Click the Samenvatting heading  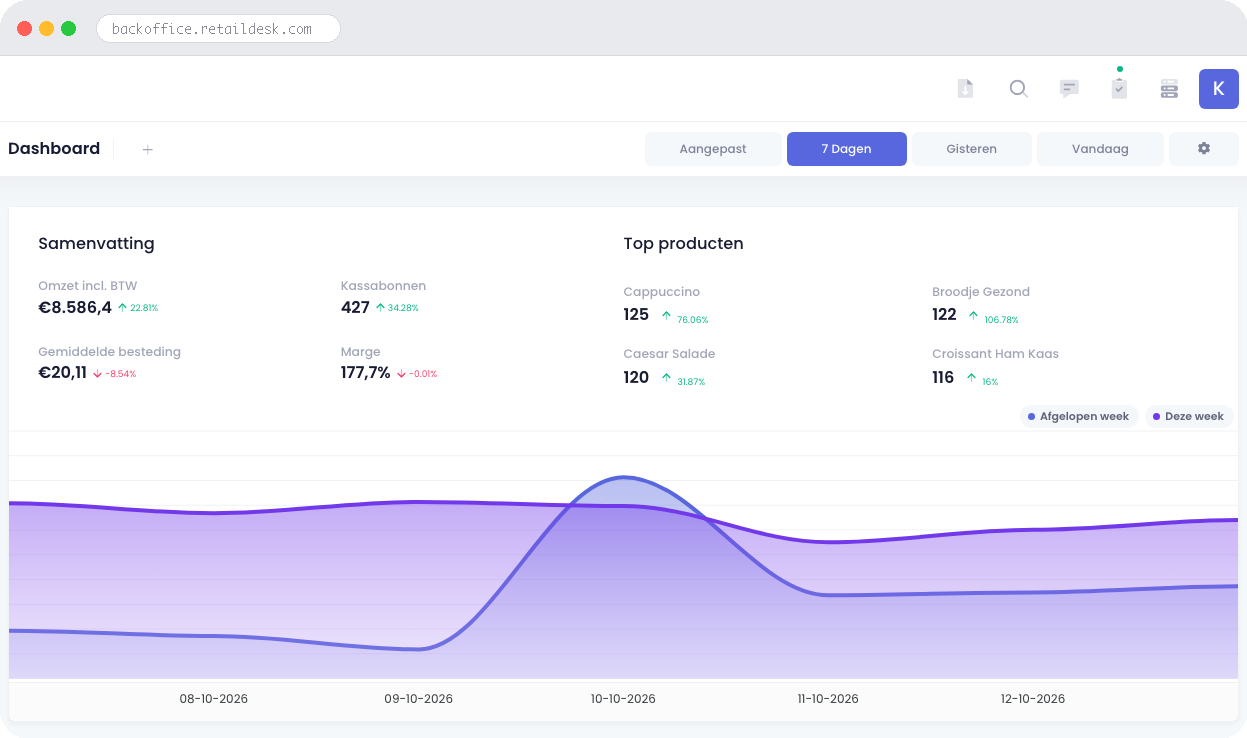tap(96, 243)
